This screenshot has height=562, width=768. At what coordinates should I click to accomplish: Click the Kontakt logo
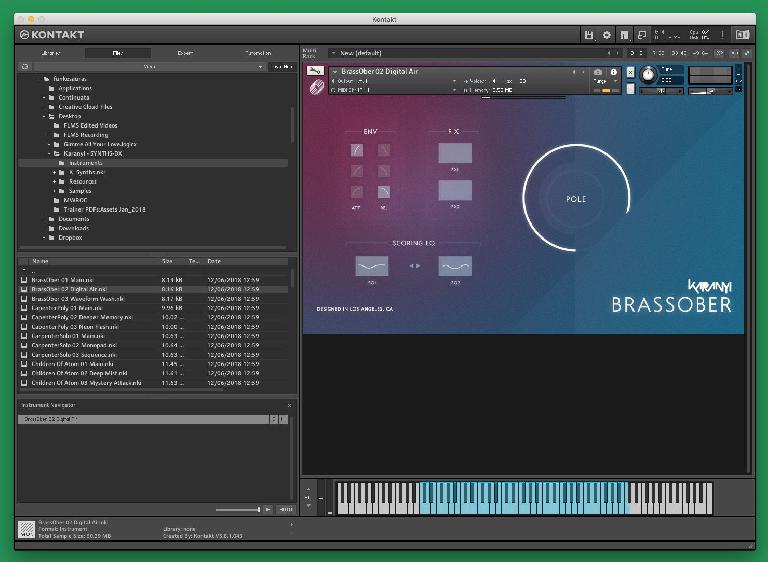[x=52, y=35]
